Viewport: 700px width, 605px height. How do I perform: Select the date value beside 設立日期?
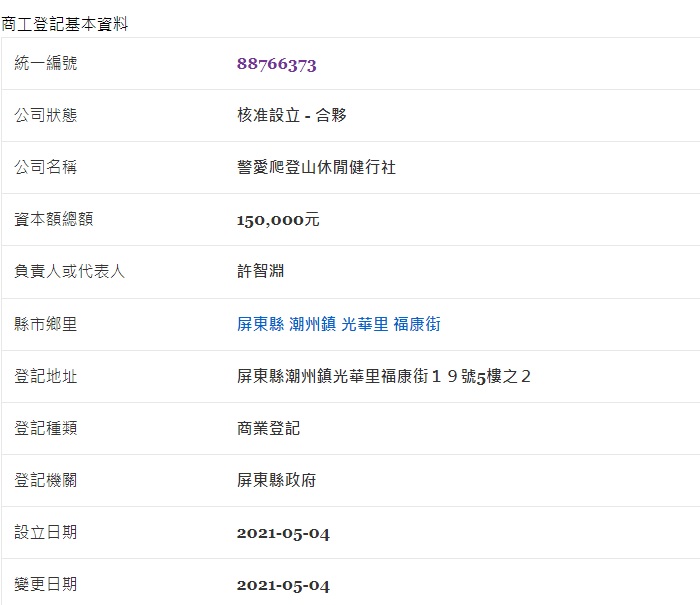click(x=283, y=533)
